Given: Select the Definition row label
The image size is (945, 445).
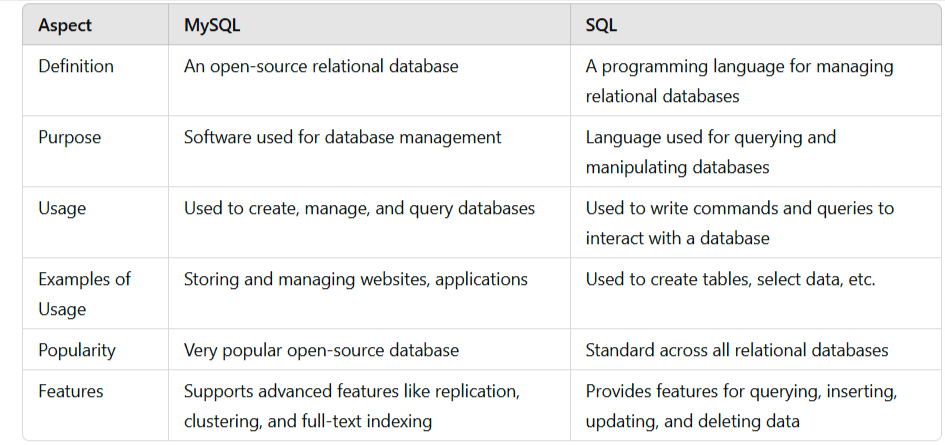Looking at the screenshot, I should coord(76,66).
